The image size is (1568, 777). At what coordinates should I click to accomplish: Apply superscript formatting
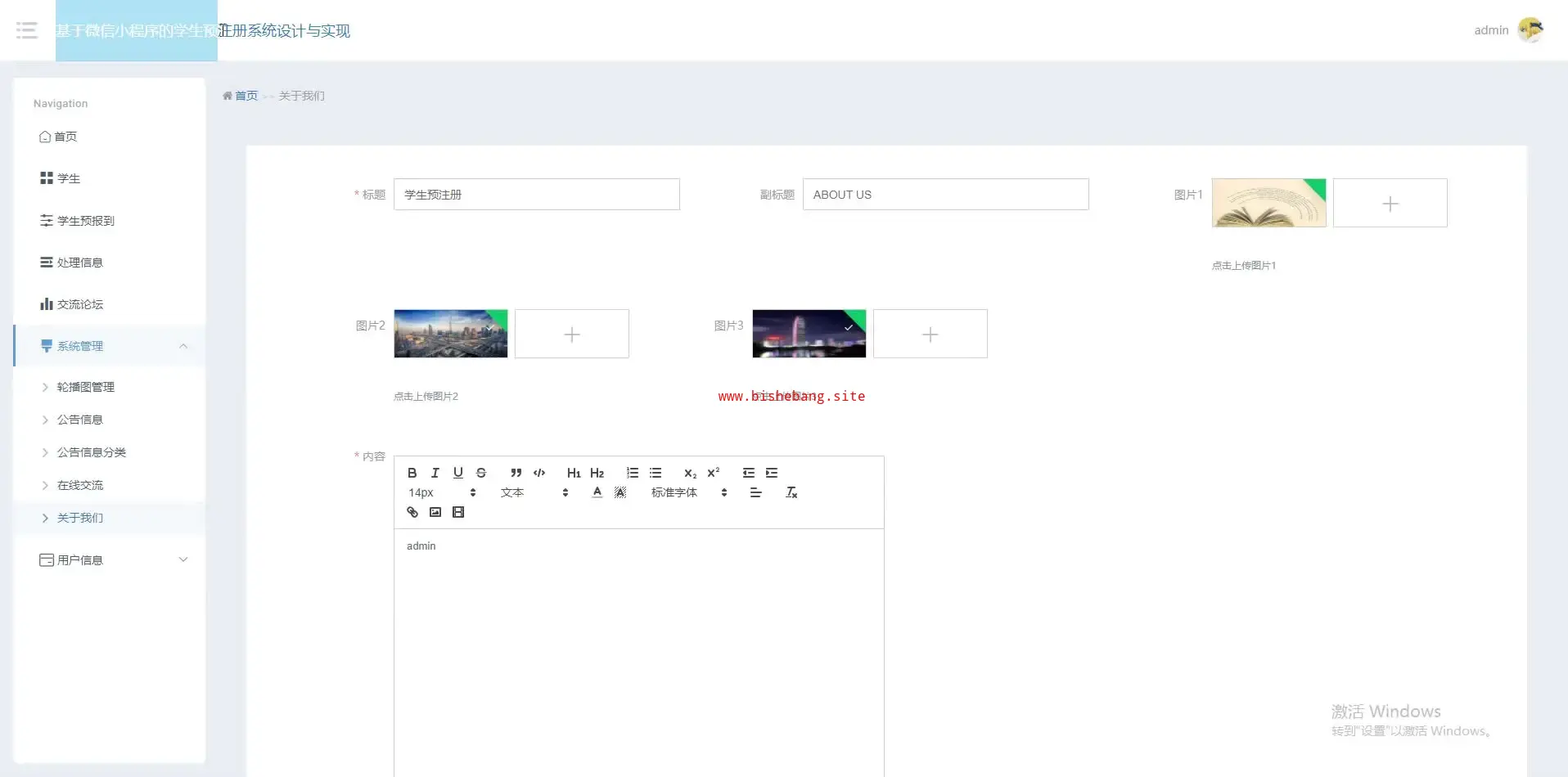point(713,473)
